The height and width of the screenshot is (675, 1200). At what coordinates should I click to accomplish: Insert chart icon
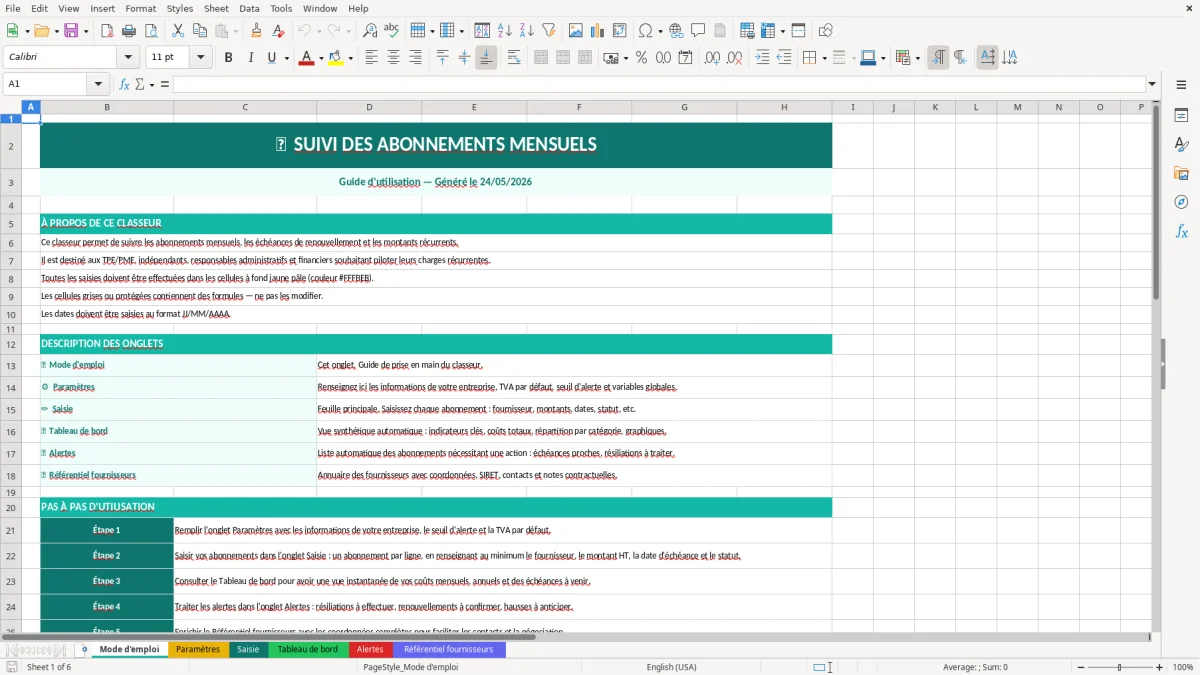[598, 31]
